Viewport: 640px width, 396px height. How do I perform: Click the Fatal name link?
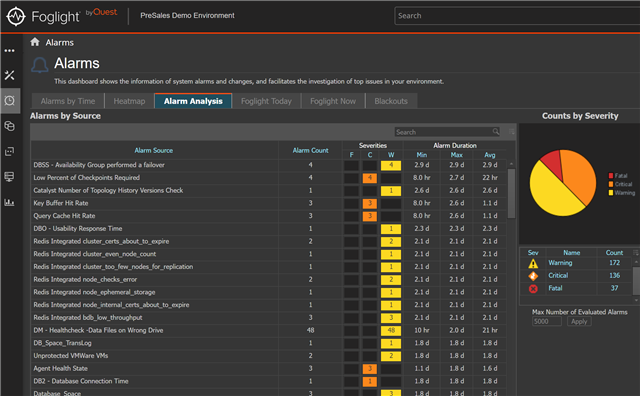pyautogui.click(x=555, y=288)
